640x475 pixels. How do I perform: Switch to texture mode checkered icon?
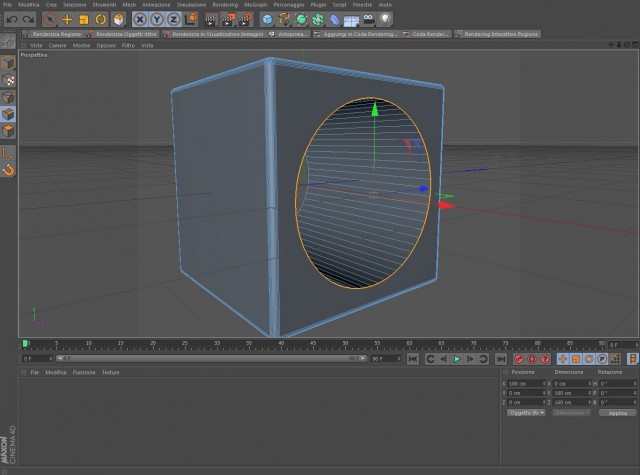8,80
